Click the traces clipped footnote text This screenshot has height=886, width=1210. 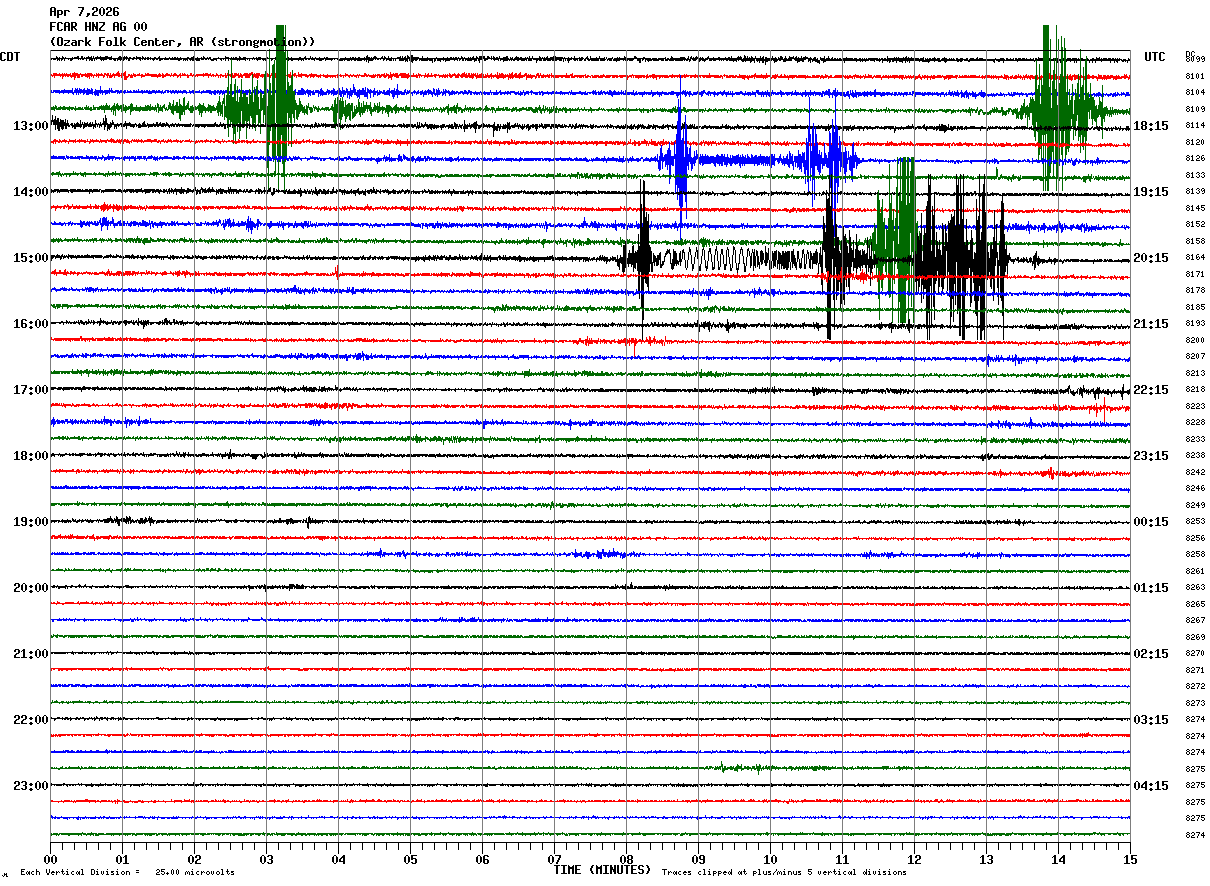[784, 873]
